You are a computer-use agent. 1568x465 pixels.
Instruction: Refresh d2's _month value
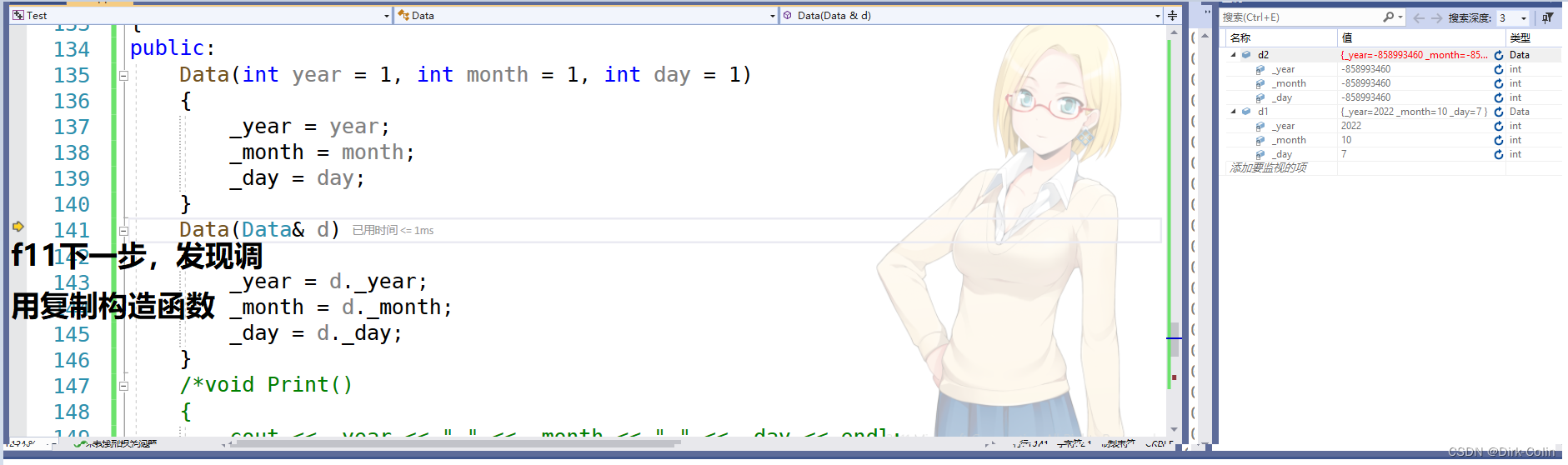[1498, 83]
